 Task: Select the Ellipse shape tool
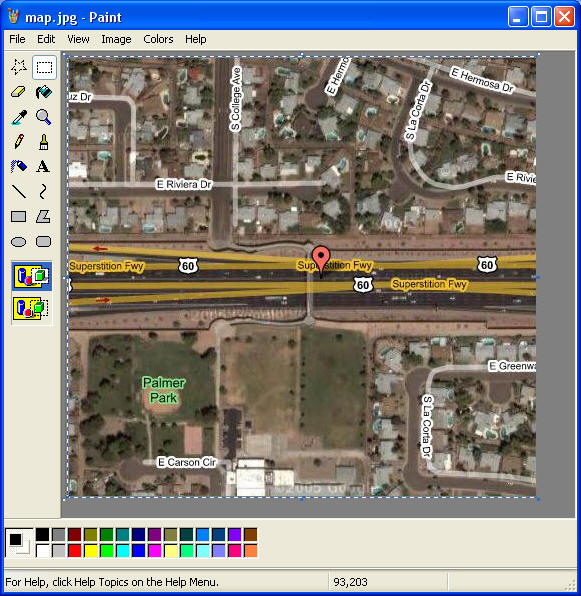tap(19, 241)
